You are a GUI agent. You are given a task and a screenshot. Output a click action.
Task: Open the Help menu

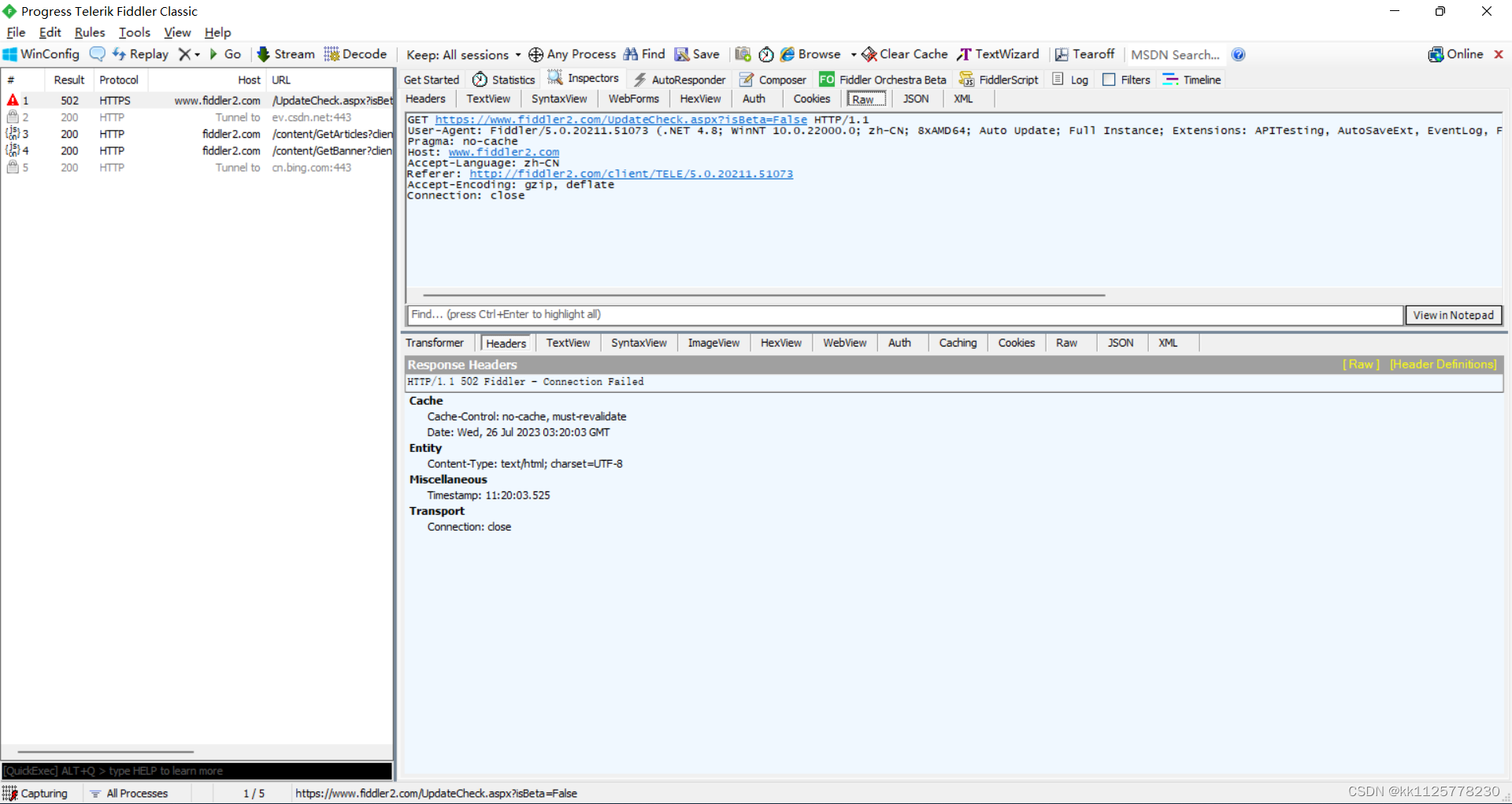click(217, 32)
